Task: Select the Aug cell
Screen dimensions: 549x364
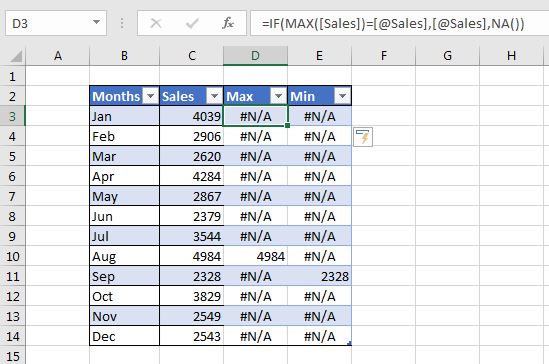Action: 124,256
